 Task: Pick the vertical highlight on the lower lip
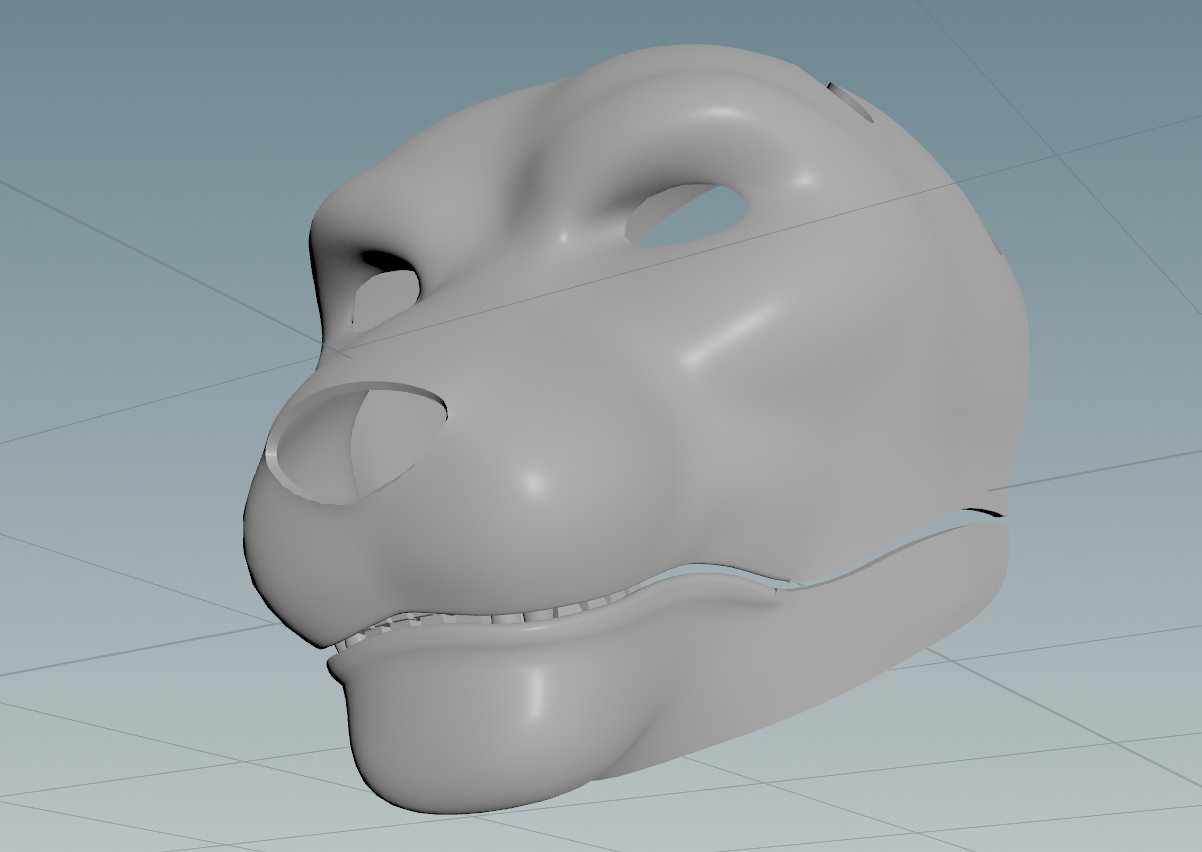(x=537, y=695)
